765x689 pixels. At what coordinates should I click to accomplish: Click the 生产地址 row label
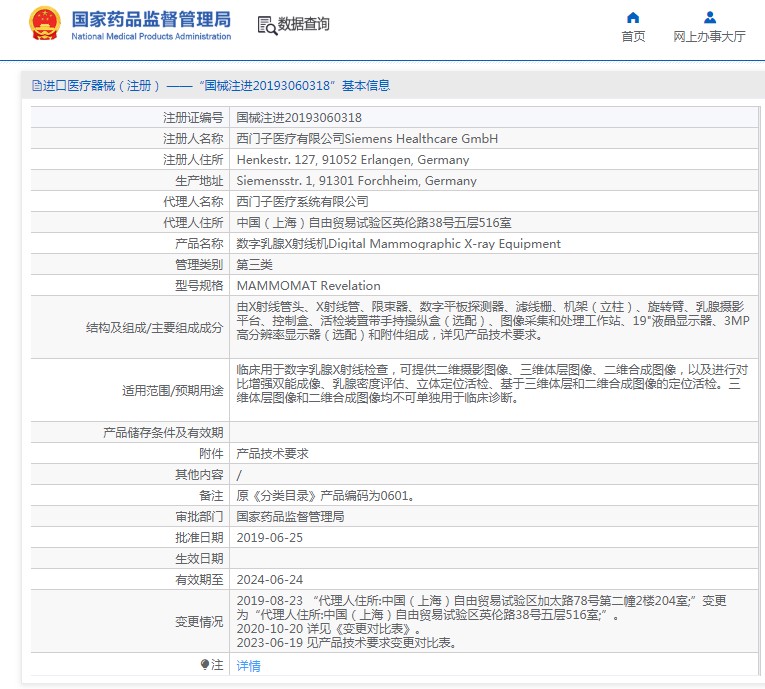[x=199, y=181]
